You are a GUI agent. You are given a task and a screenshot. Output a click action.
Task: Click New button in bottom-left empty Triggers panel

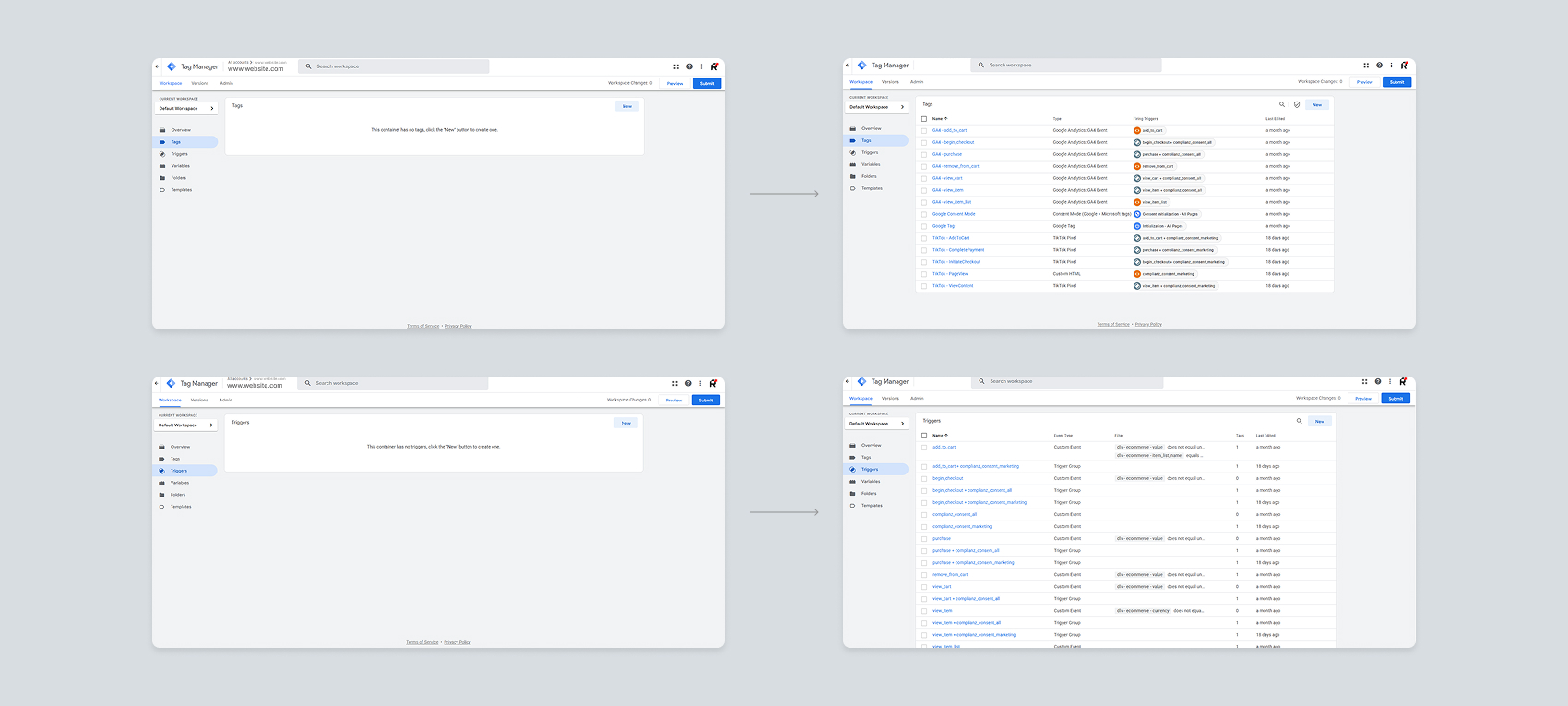tap(626, 423)
